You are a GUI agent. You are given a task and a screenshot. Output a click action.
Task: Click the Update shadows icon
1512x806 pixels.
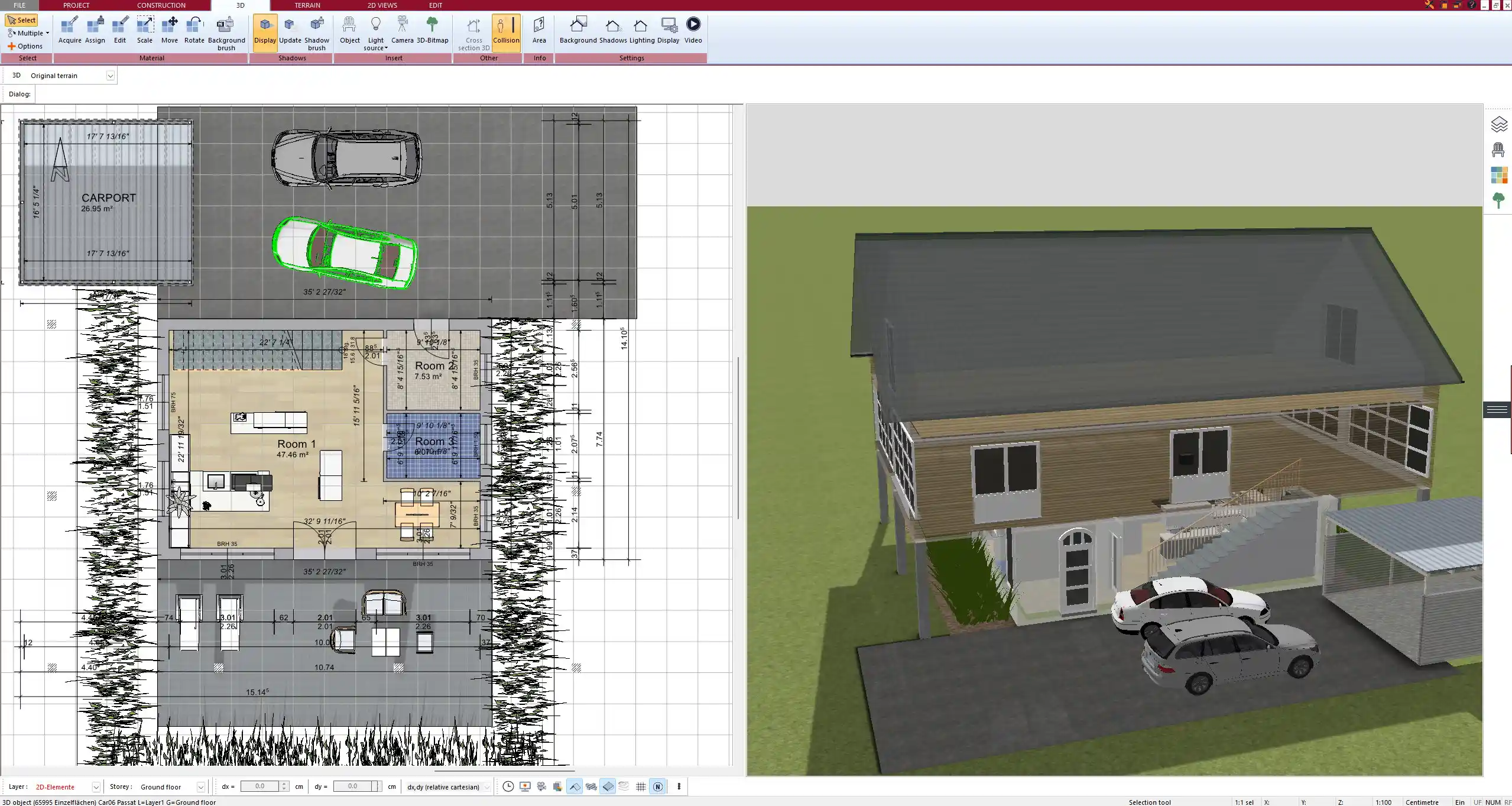(290, 31)
